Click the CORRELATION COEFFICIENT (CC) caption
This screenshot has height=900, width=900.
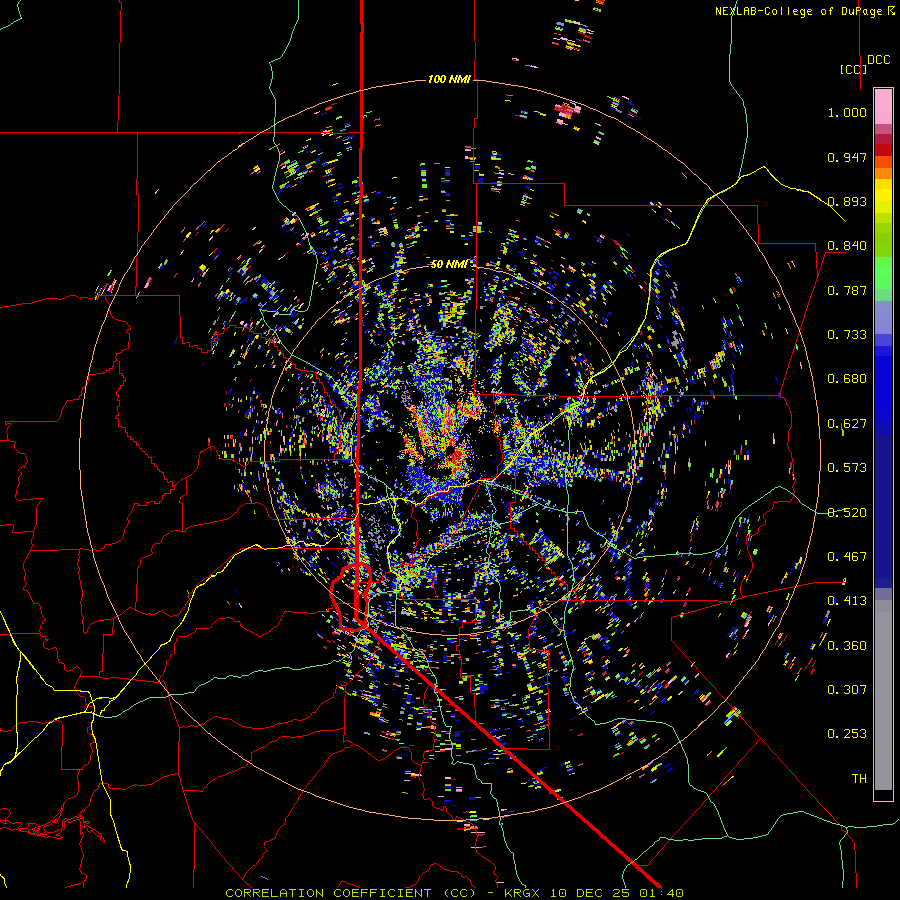[350, 893]
